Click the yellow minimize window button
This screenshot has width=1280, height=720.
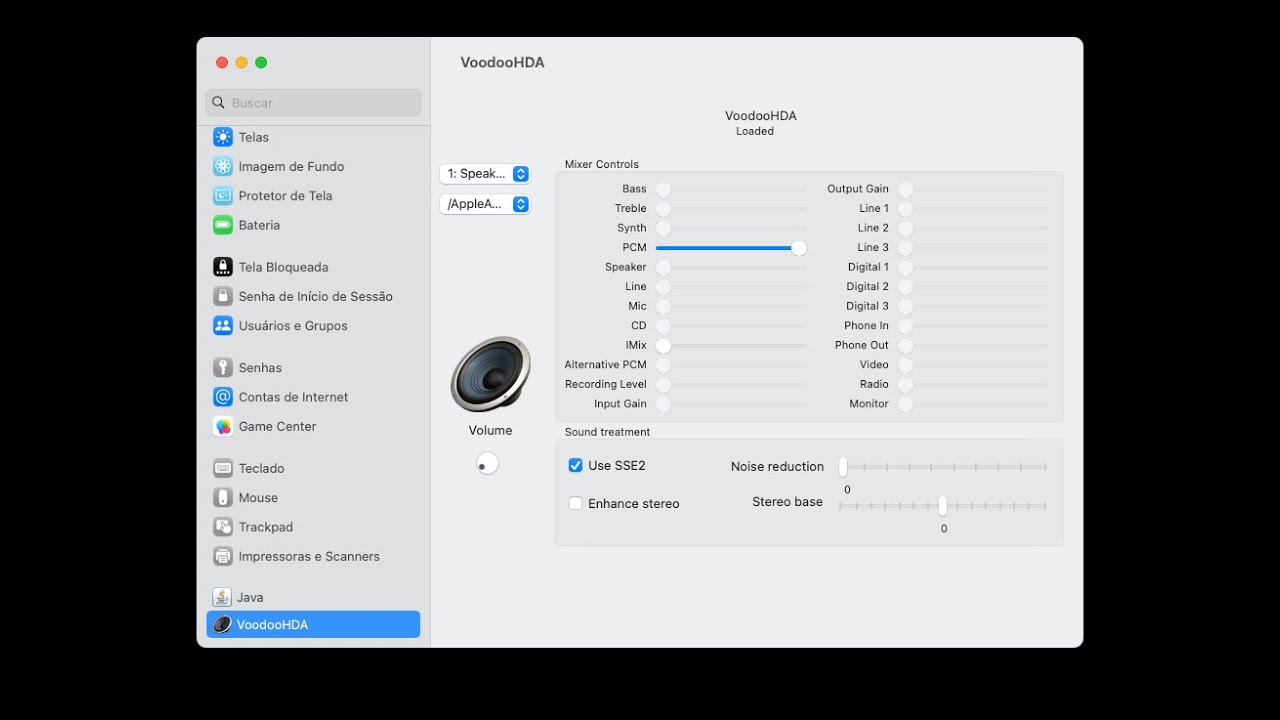241,62
